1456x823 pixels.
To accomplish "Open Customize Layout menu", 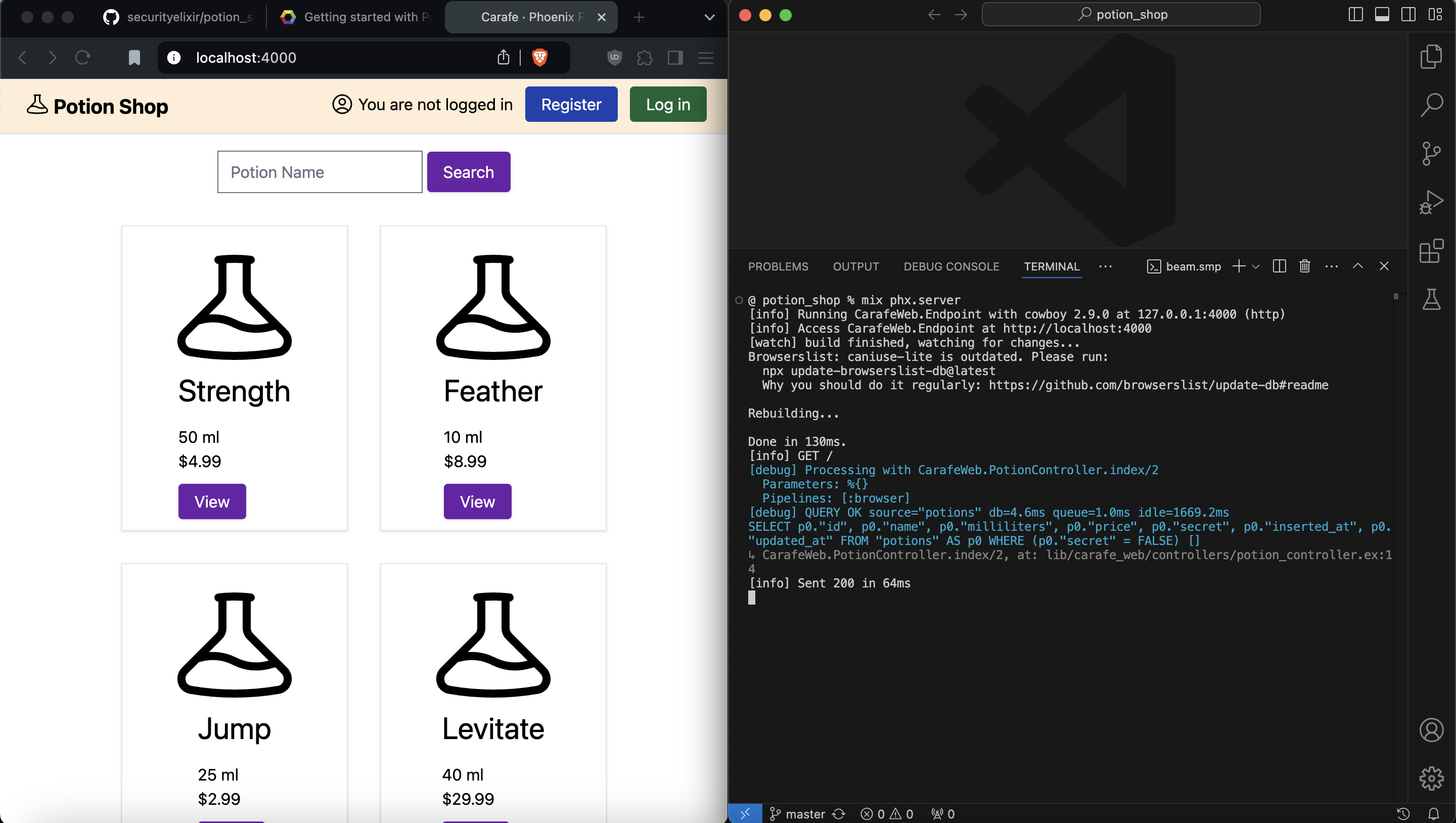I will (x=1435, y=15).
